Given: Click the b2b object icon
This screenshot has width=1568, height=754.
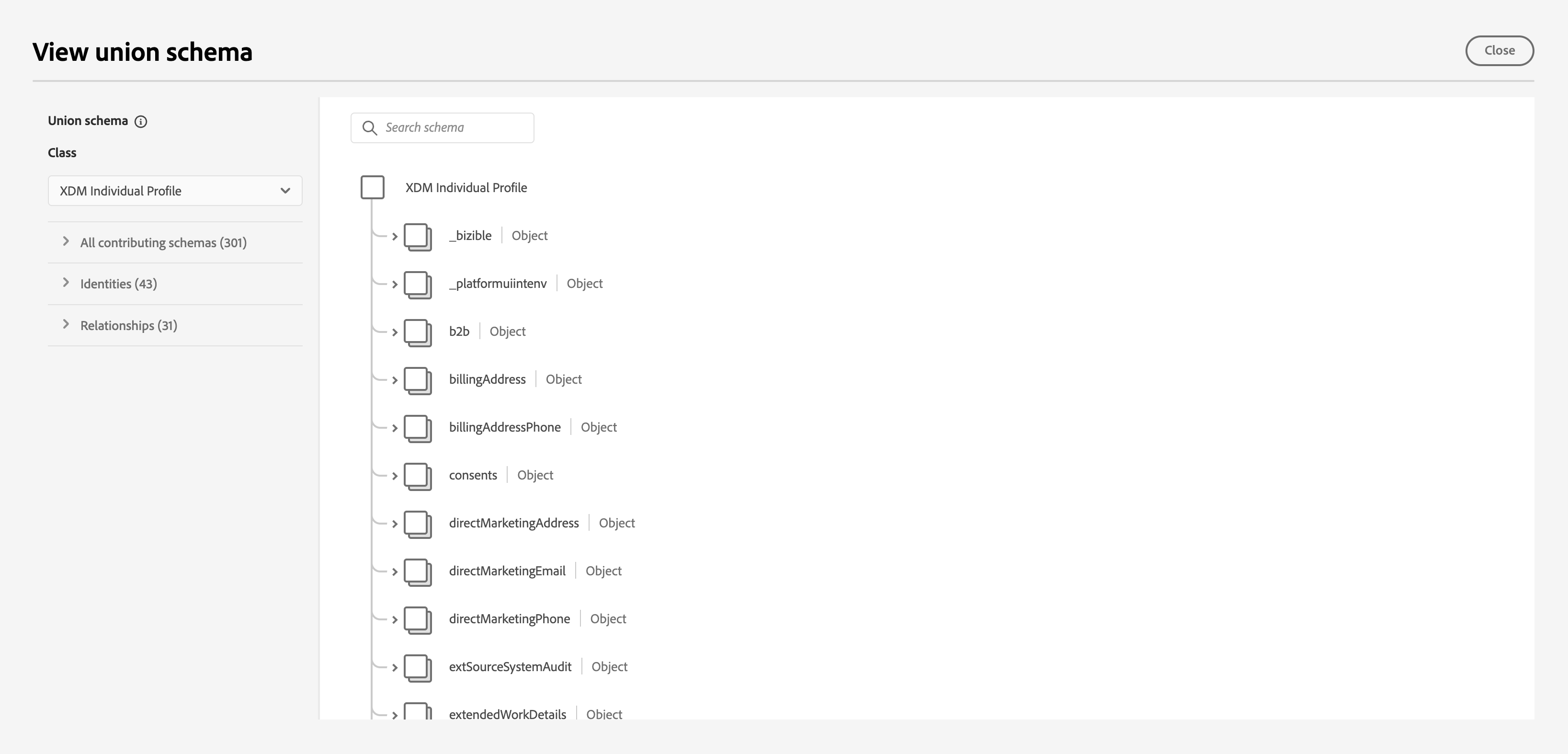Looking at the screenshot, I should coord(418,332).
